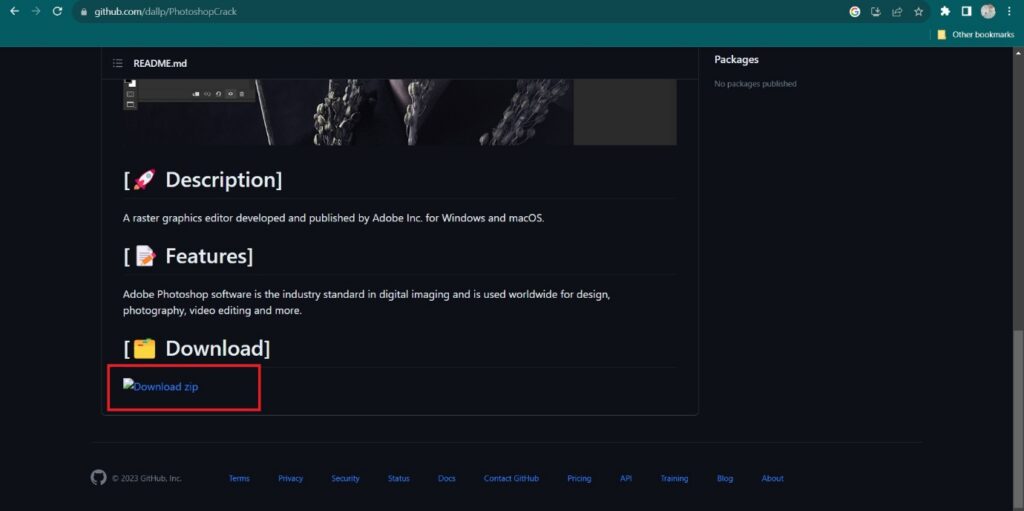
Task: Reload the page with the refresh icon
Action: pos(57,11)
